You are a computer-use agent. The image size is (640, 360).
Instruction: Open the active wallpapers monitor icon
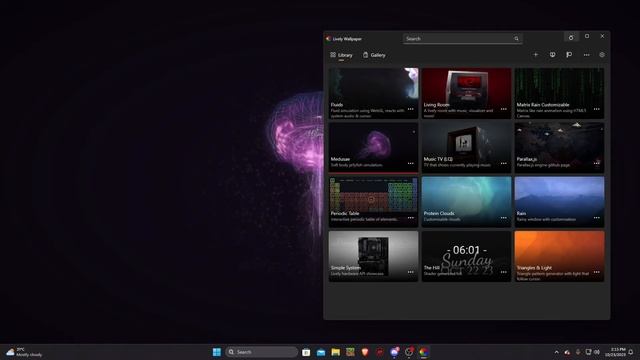click(x=552, y=55)
